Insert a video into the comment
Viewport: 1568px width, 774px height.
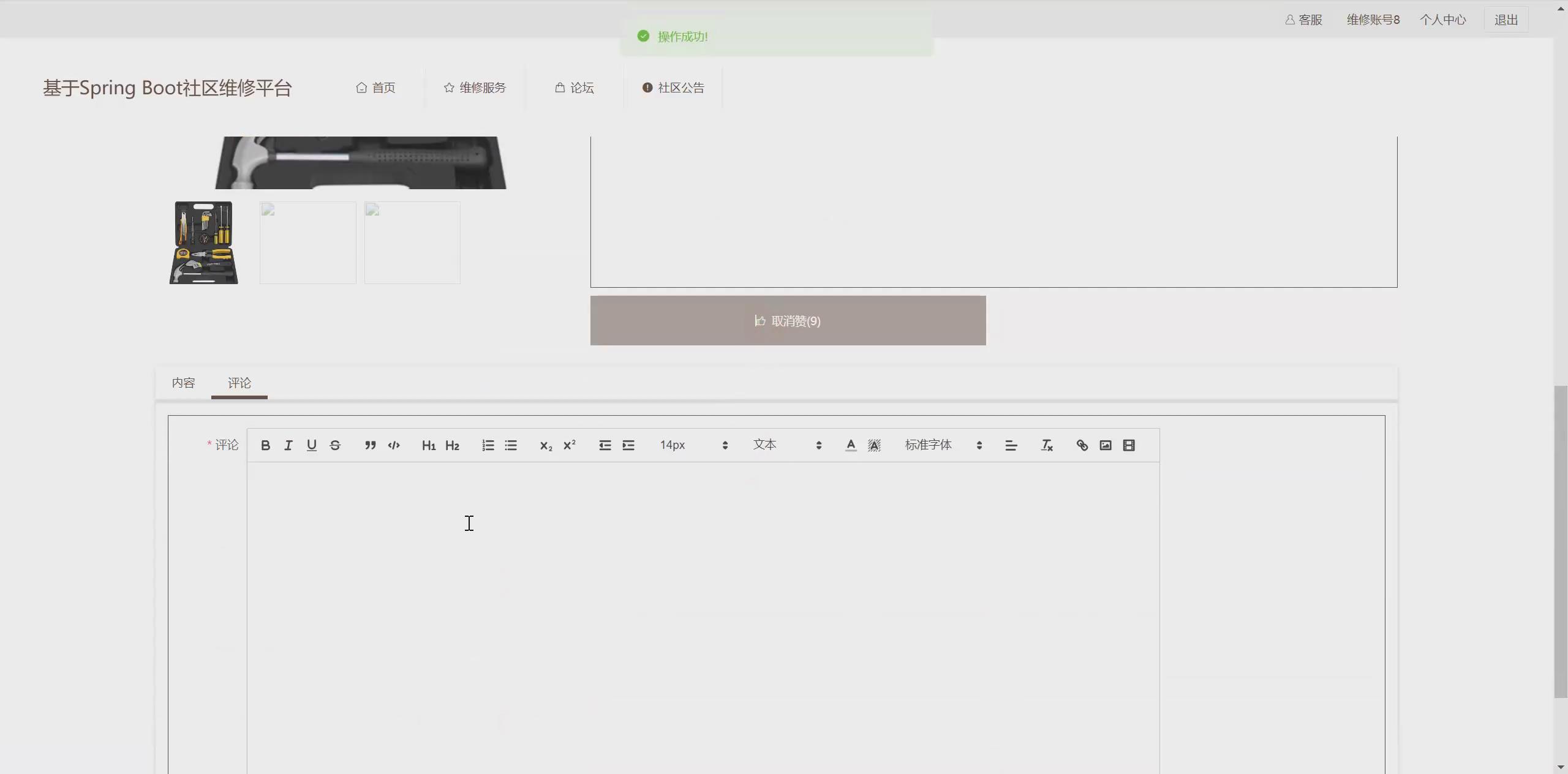(1129, 445)
